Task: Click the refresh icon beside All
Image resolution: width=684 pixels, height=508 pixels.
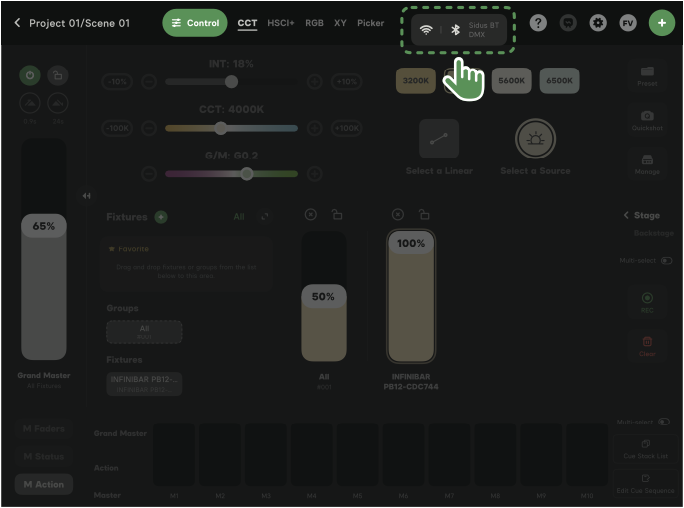Action: coord(265,217)
